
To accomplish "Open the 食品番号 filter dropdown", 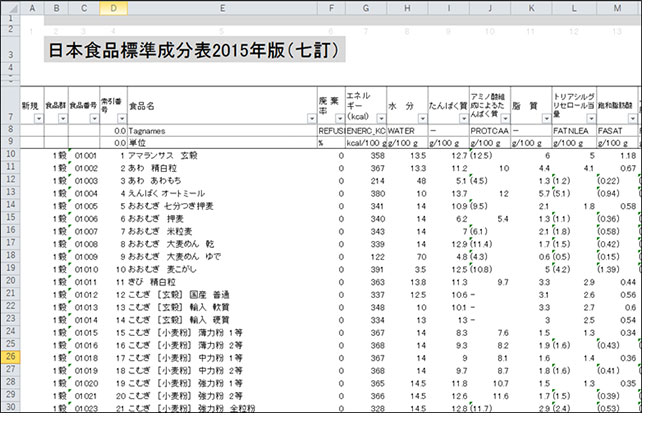I will click(x=94, y=119).
